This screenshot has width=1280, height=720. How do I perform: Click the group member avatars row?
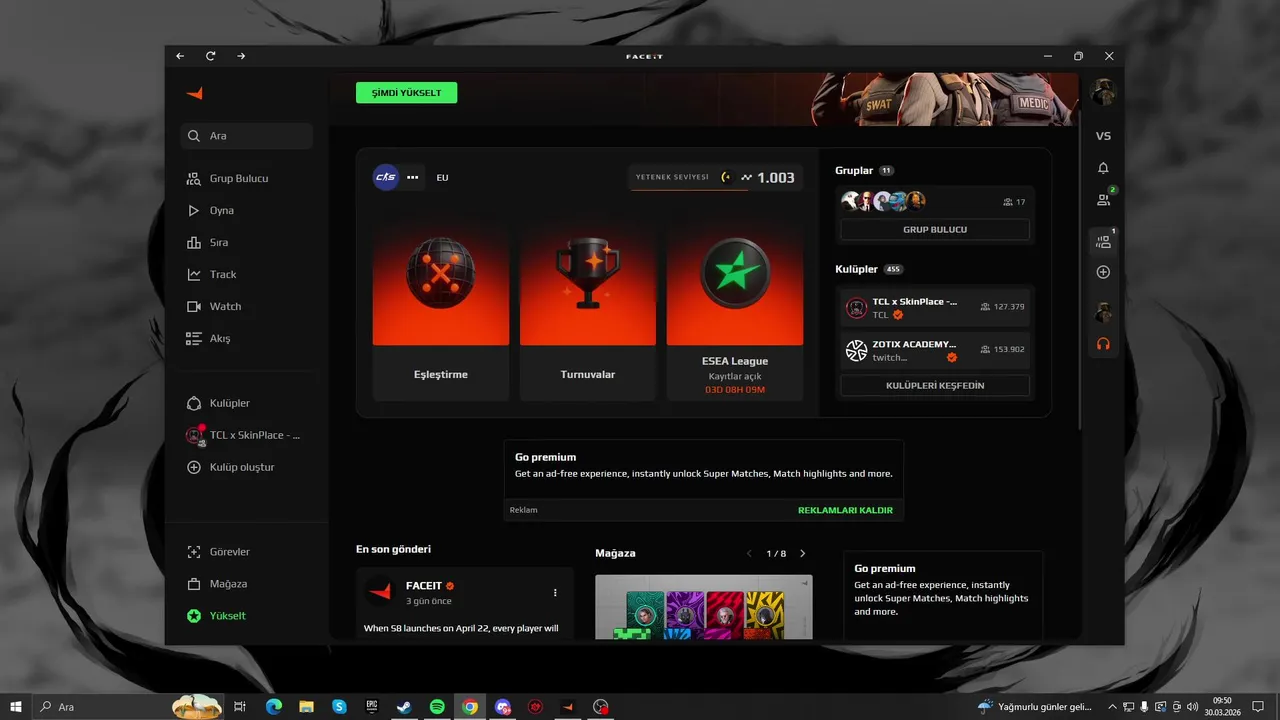click(883, 201)
